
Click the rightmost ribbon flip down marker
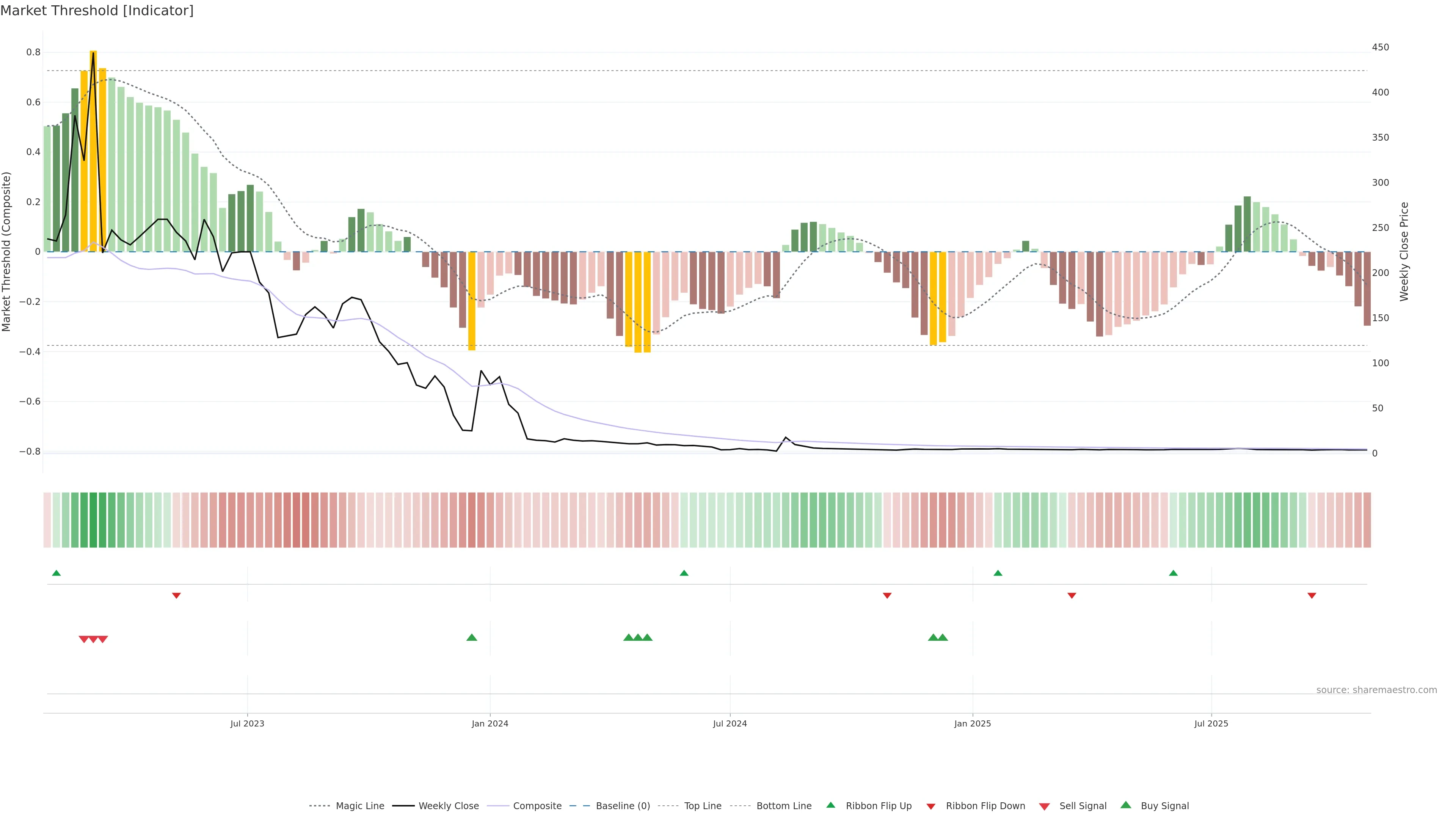click(x=1312, y=596)
